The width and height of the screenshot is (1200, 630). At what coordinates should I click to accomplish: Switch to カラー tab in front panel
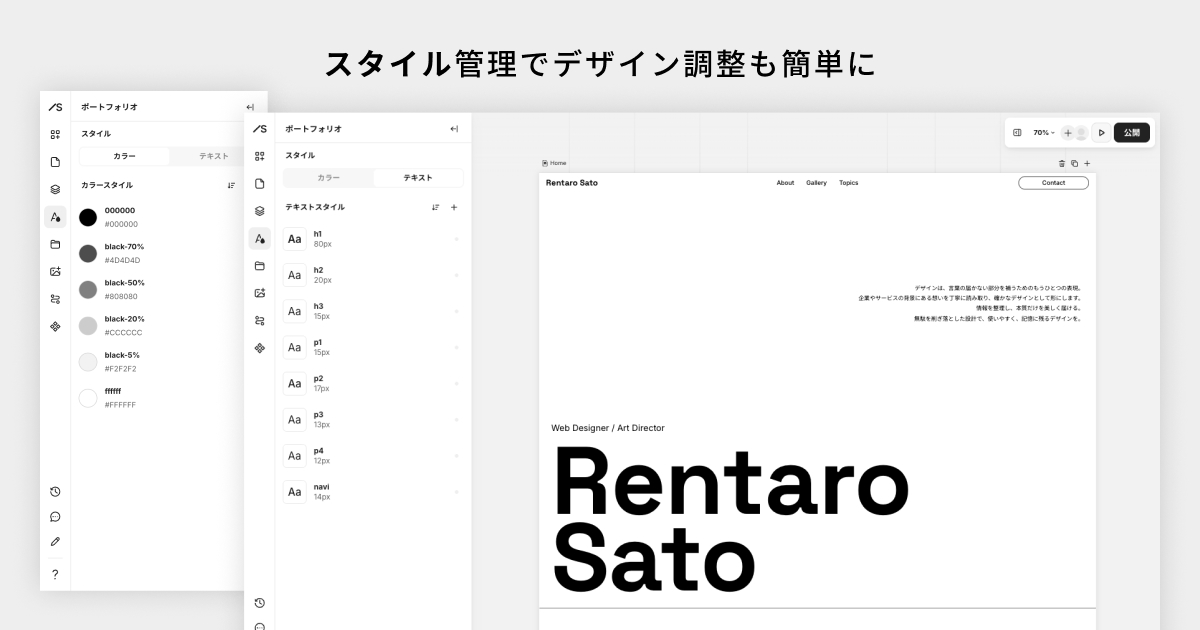click(328, 178)
